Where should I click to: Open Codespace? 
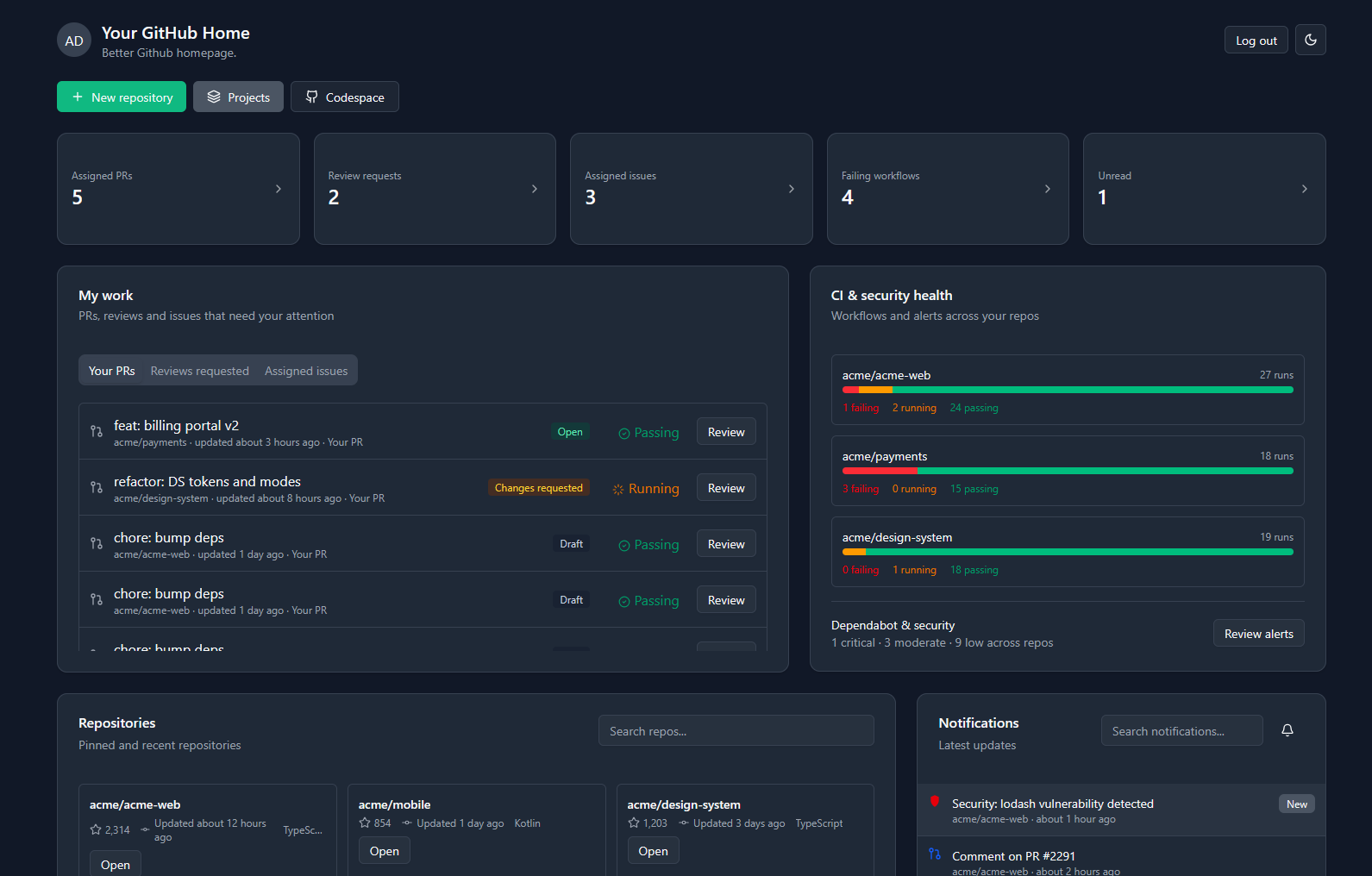tap(345, 97)
